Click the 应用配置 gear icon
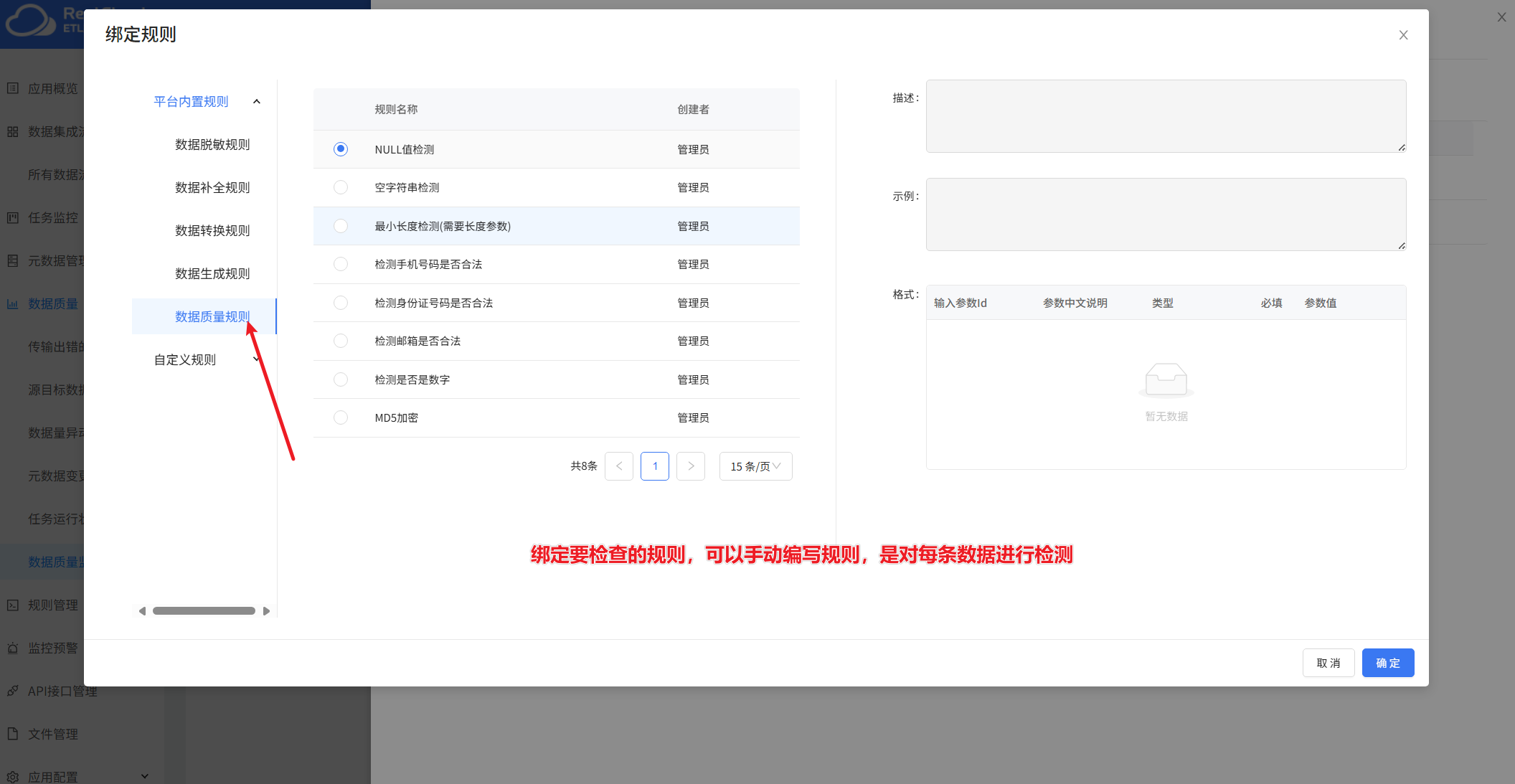Image resolution: width=1515 pixels, height=784 pixels. (x=12, y=777)
